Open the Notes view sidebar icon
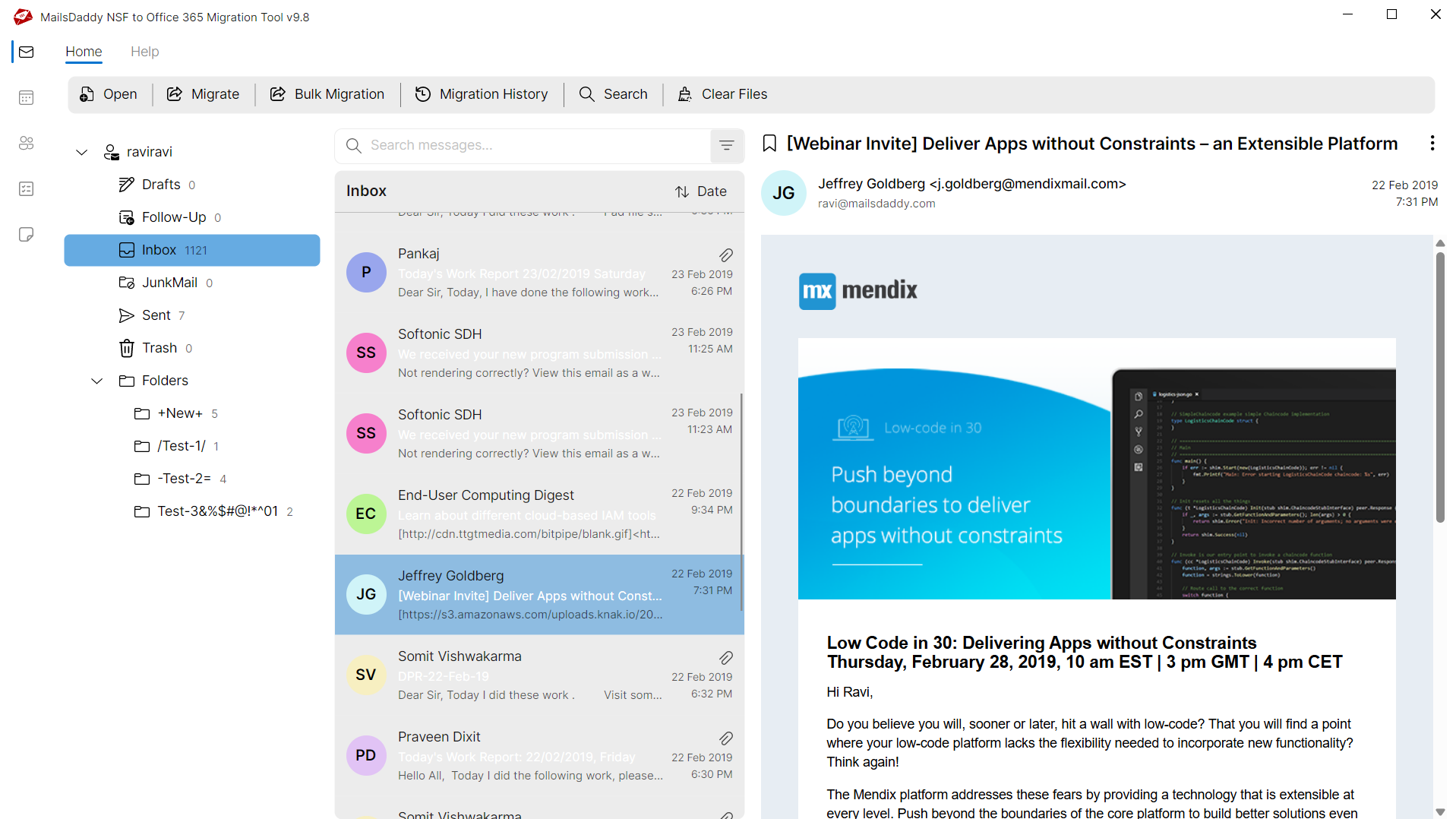The image size is (1456, 819). coord(27,234)
